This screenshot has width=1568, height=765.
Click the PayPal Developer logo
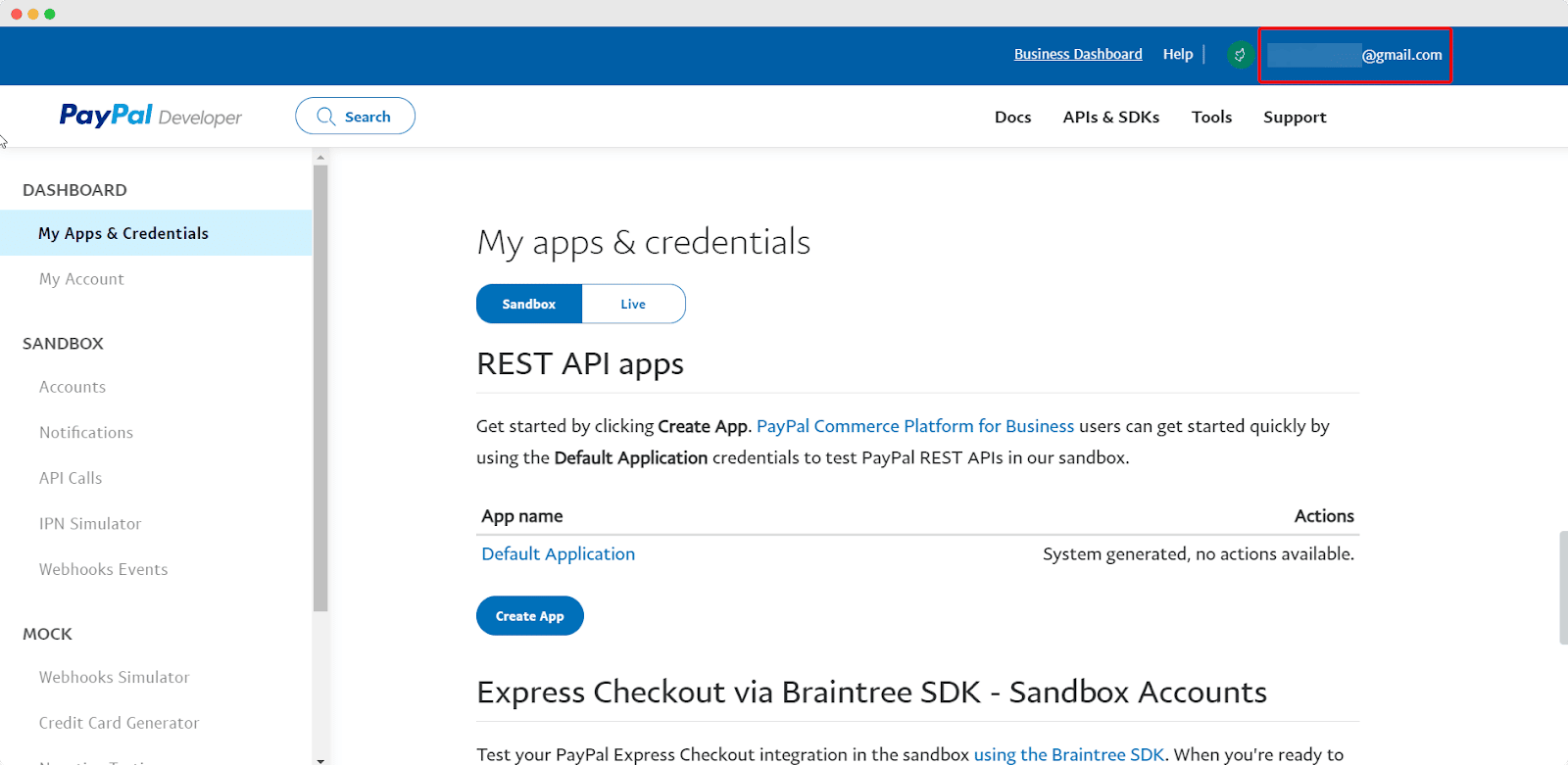tap(150, 117)
